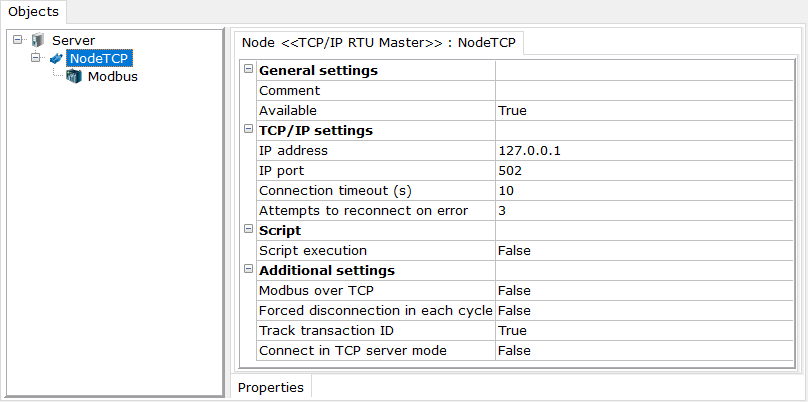Collapse the Additional settings section
Viewport: 808px width, 402px height.
click(248, 269)
